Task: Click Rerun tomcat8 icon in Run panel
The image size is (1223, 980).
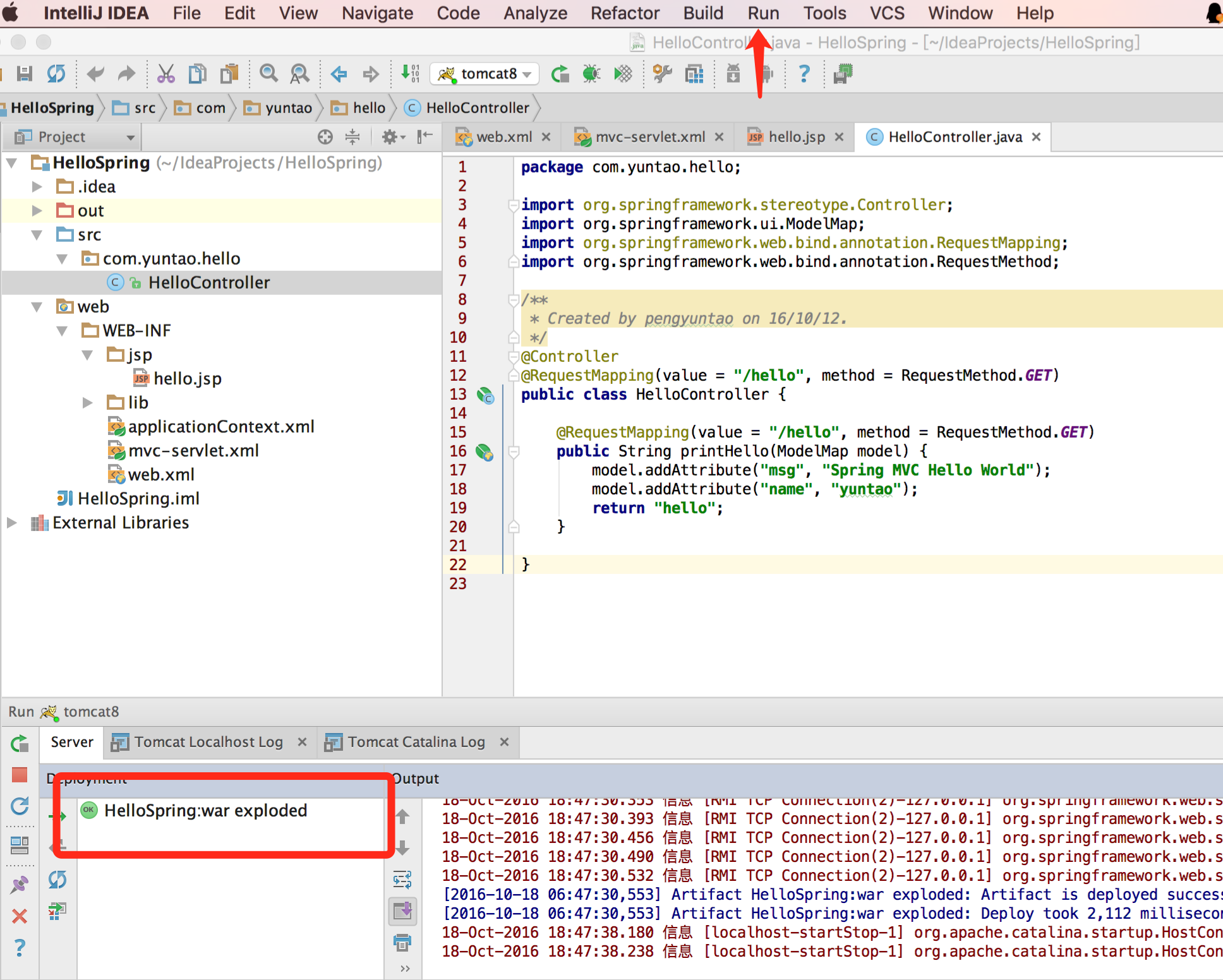Action: (20, 744)
